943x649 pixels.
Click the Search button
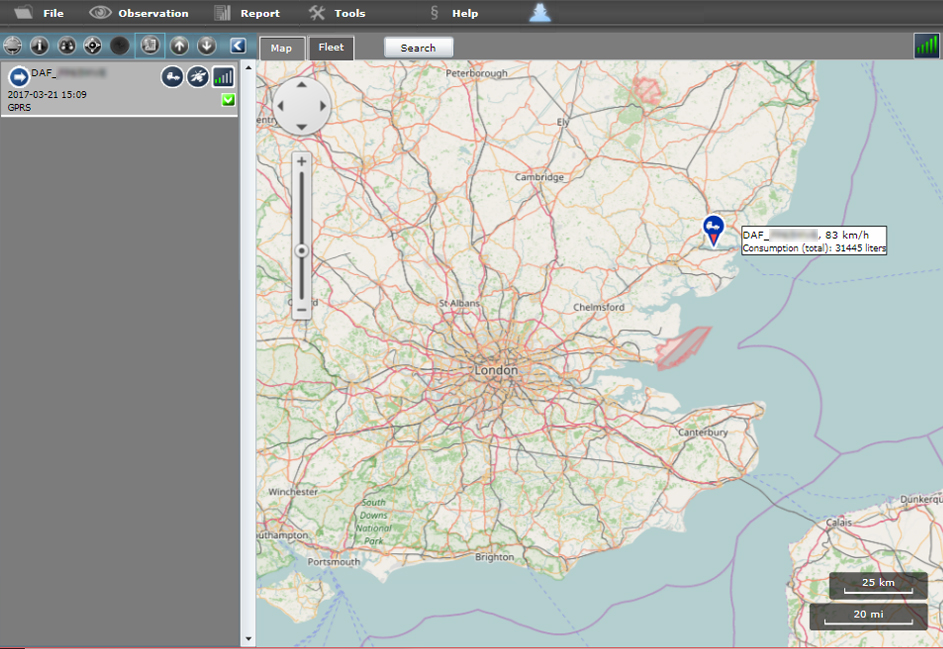[418, 48]
